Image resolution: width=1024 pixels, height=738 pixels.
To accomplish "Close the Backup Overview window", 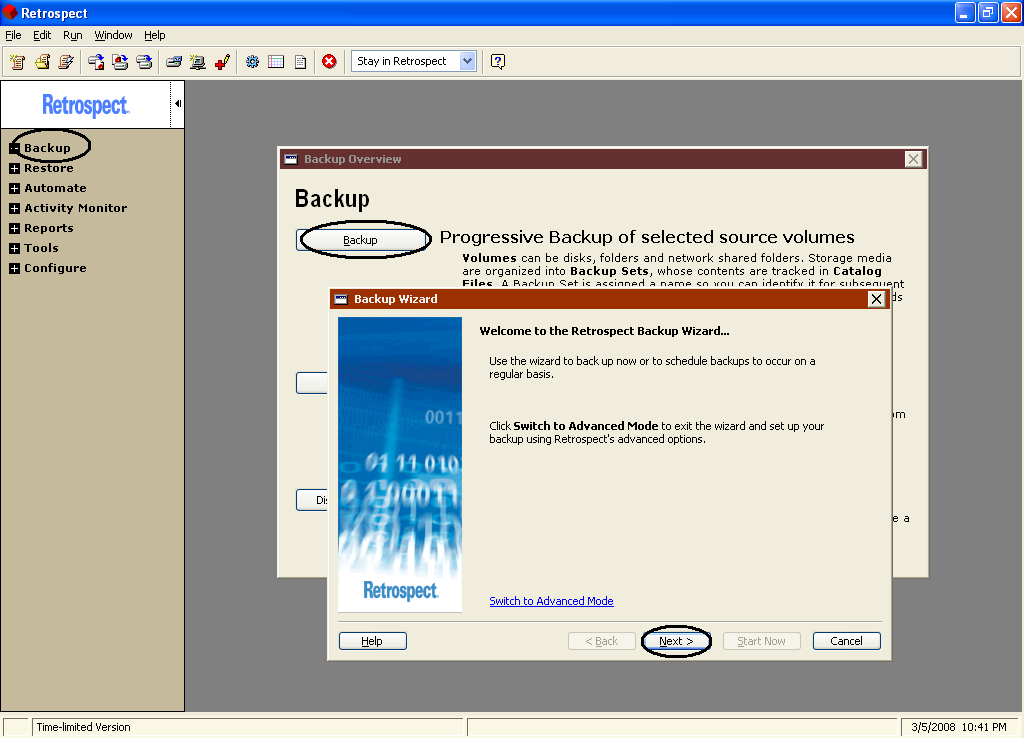I will tap(914, 159).
